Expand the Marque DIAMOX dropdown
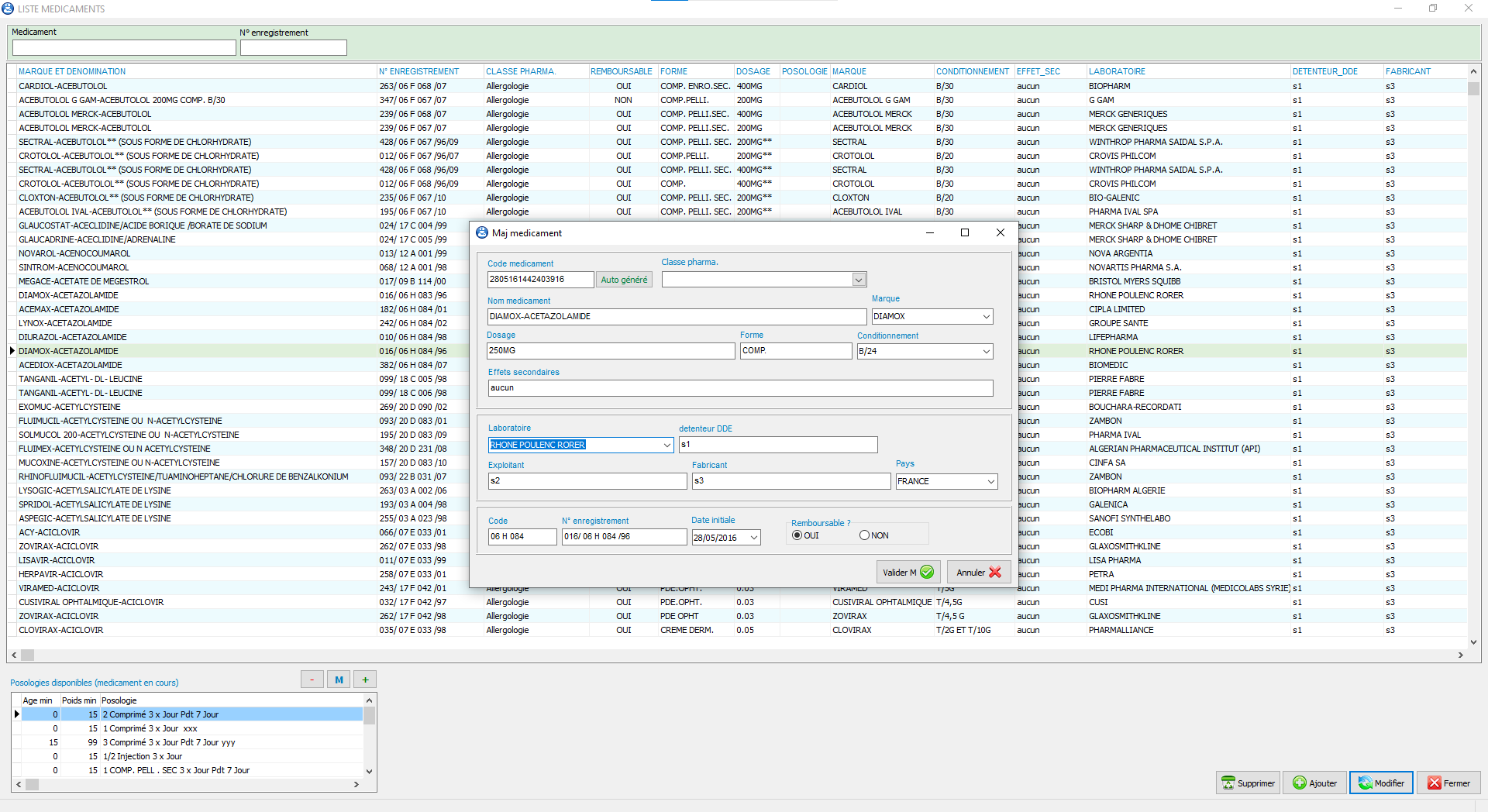This screenshot has width=1488, height=812. pos(986,316)
